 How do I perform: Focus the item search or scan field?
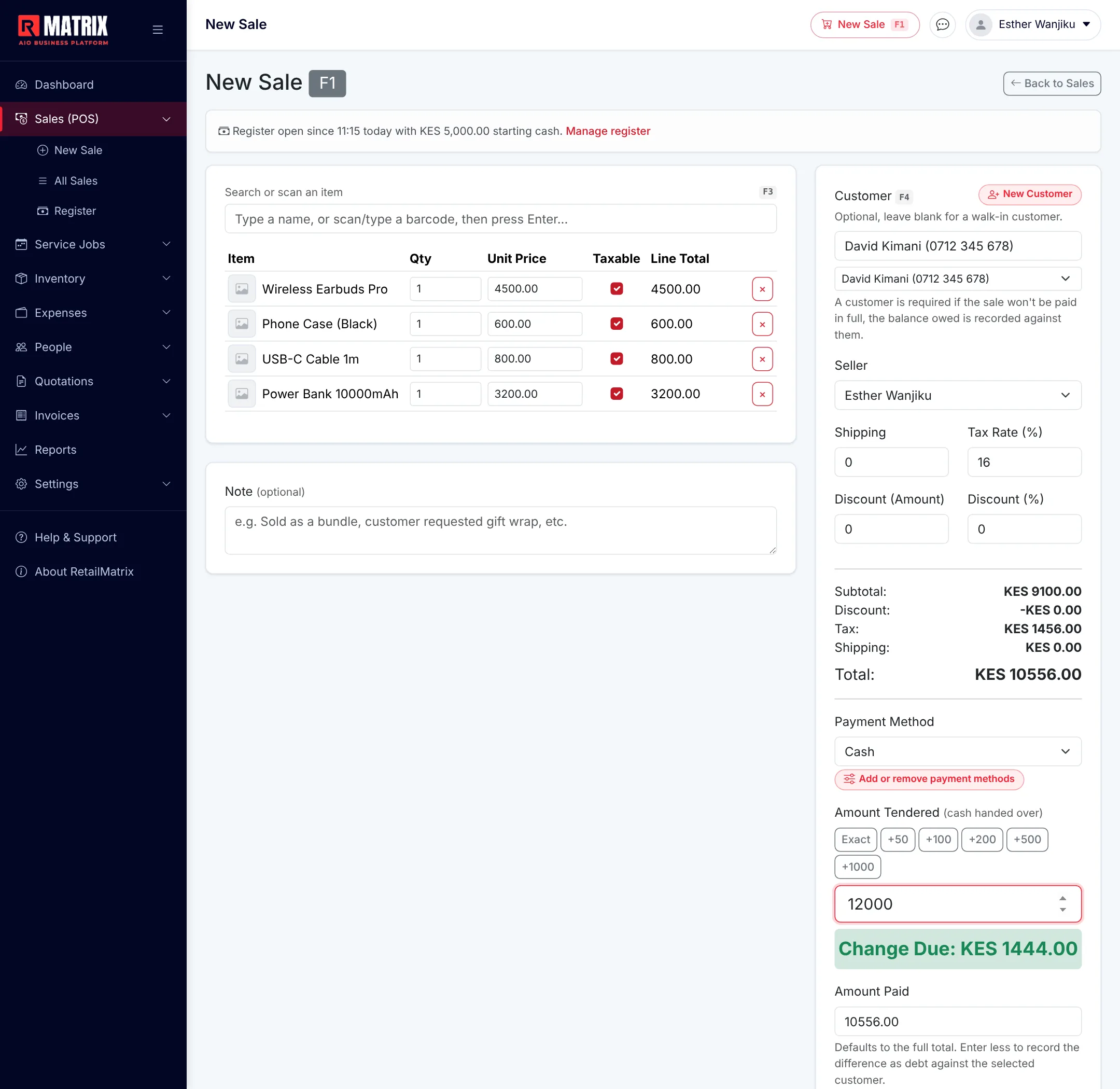(500, 219)
